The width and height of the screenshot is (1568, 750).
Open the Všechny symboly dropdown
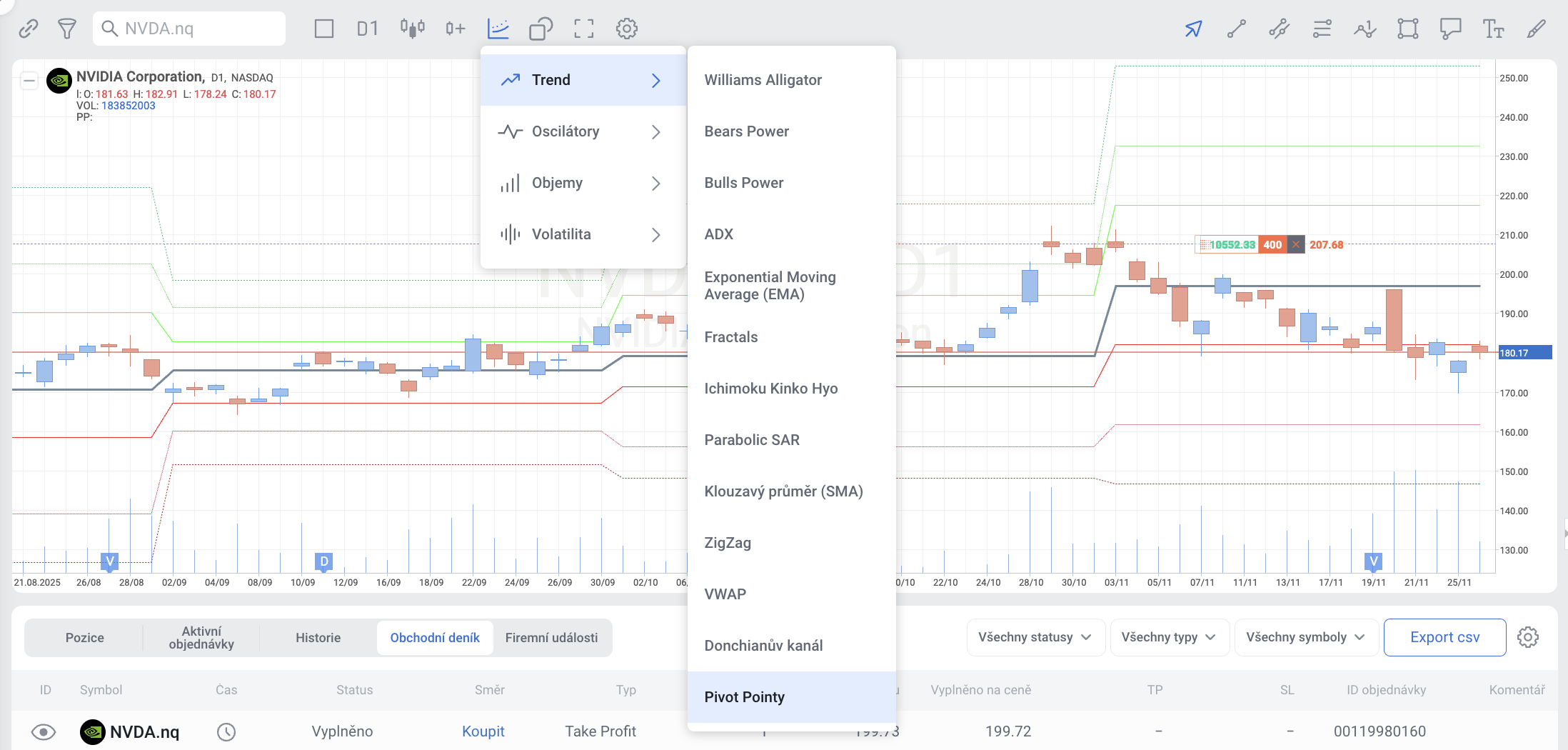click(1307, 637)
